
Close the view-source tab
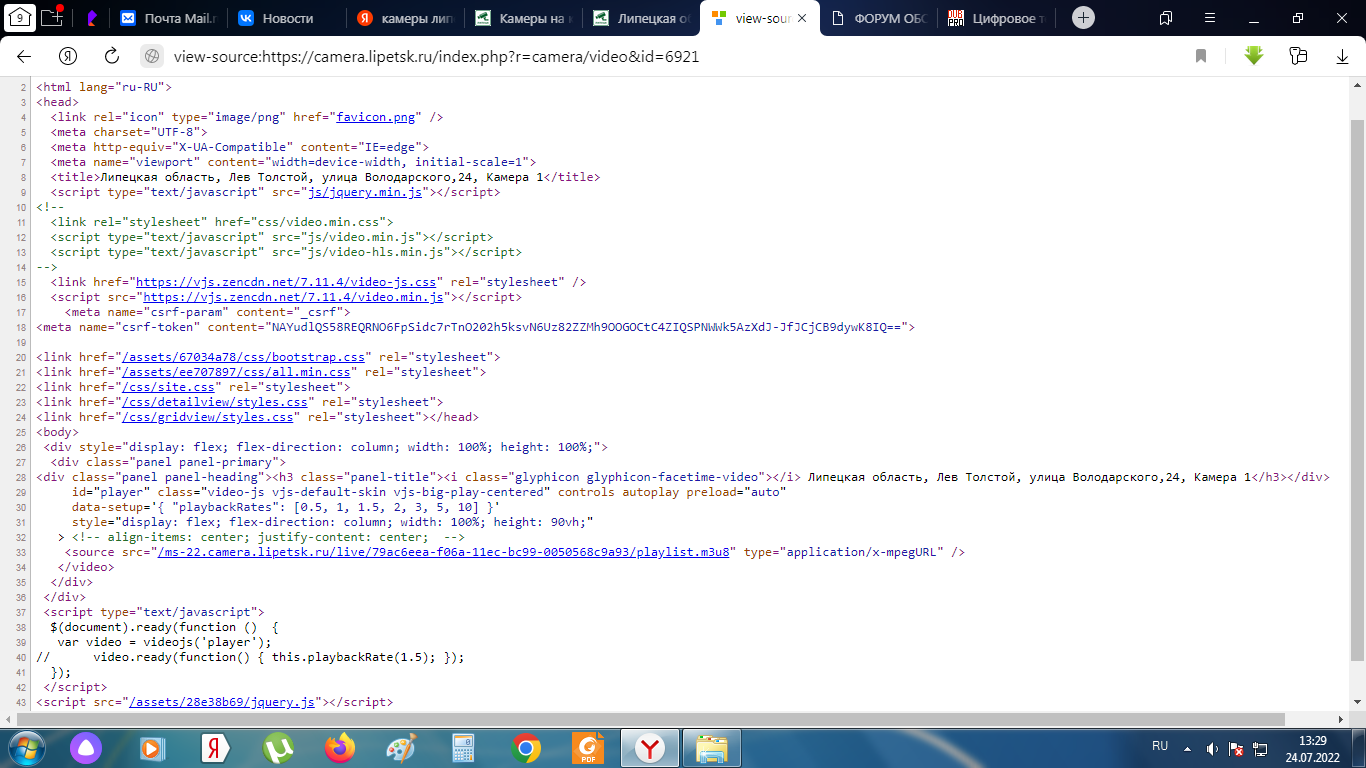[x=801, y=18]
